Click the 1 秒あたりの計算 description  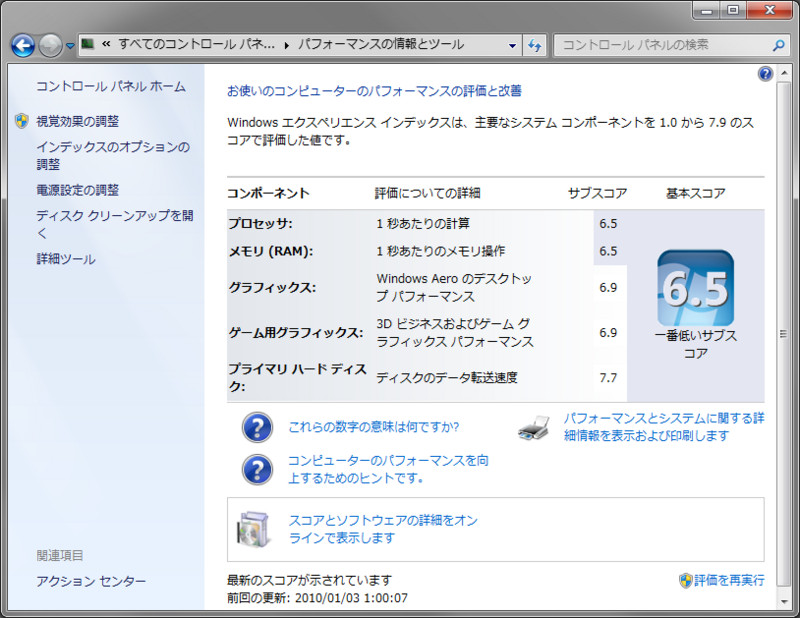point(423,224)
